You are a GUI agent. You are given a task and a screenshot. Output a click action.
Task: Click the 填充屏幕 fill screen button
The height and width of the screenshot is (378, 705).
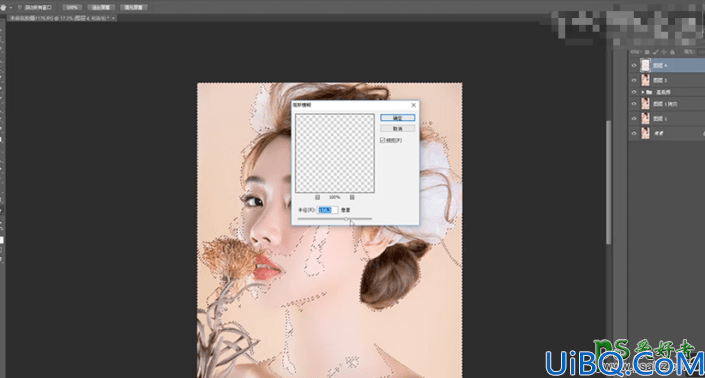(134, 8)
